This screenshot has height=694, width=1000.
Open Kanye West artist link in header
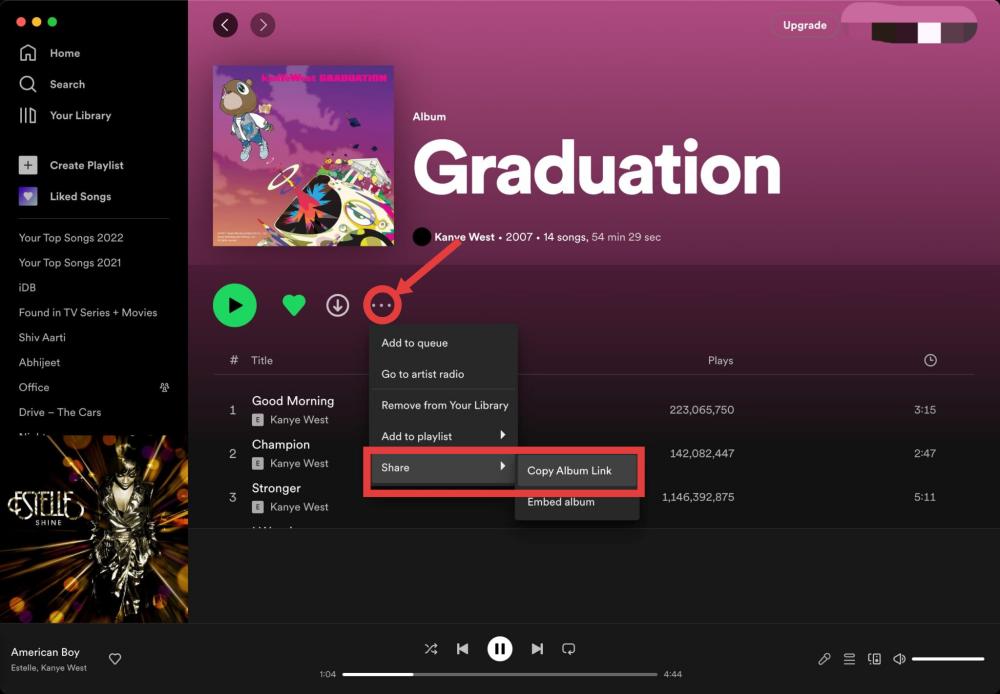[x=464, y=237]
